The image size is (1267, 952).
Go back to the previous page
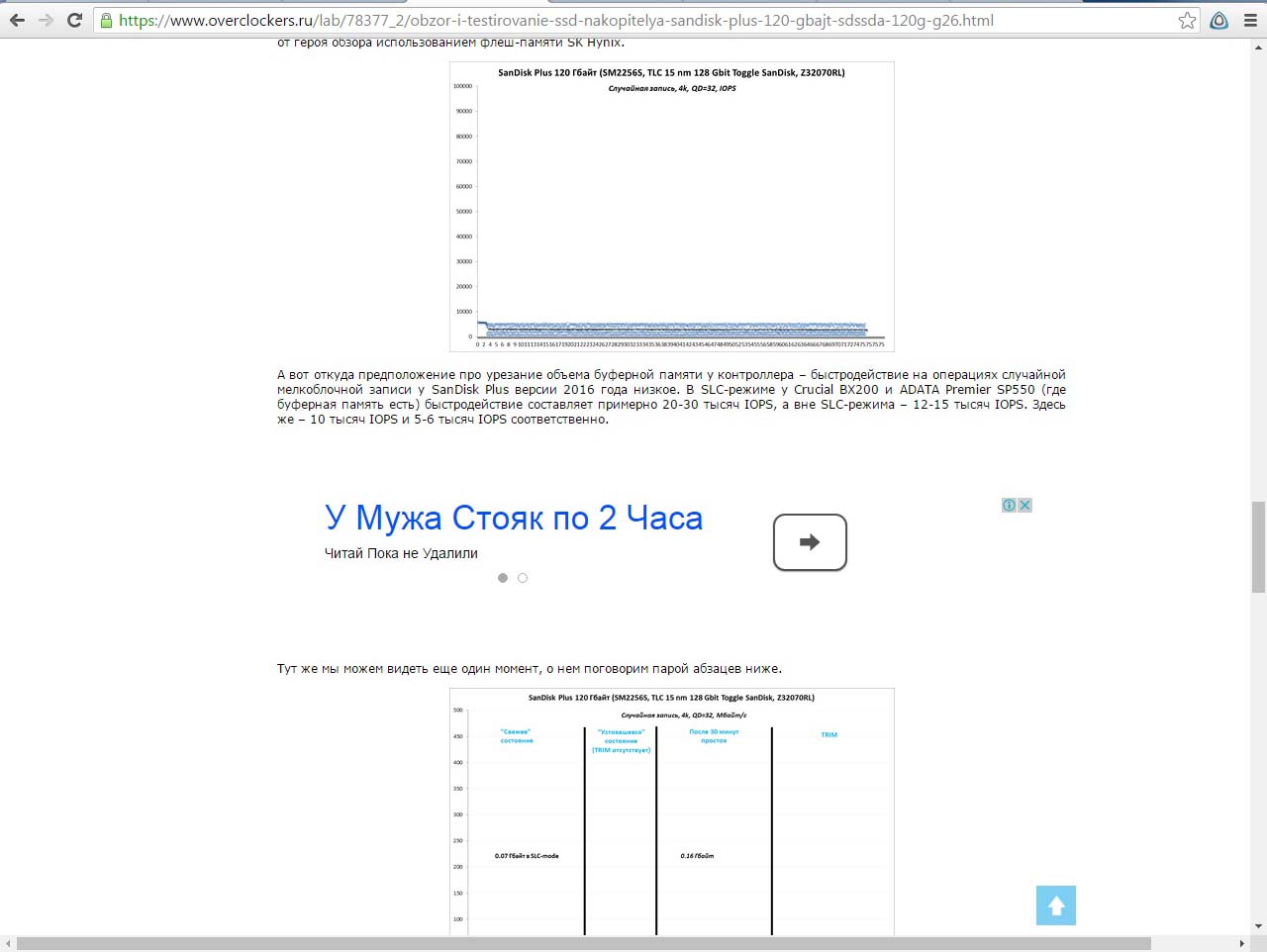17,20
